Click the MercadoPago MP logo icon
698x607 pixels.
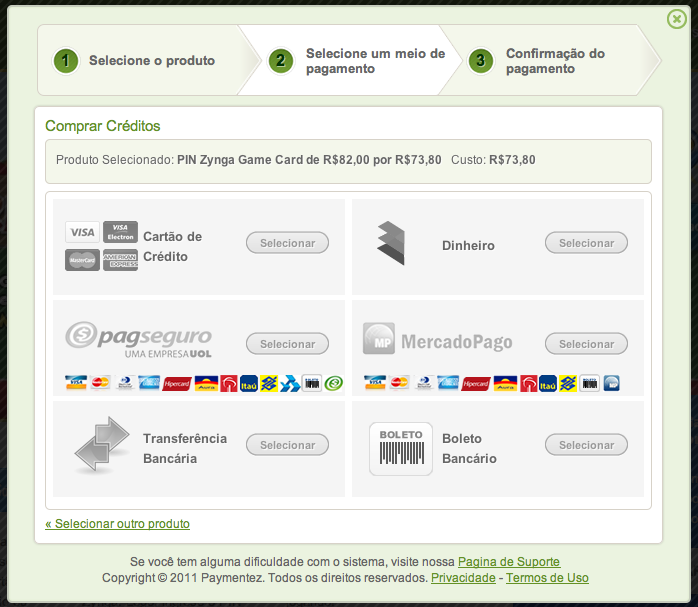379,338
